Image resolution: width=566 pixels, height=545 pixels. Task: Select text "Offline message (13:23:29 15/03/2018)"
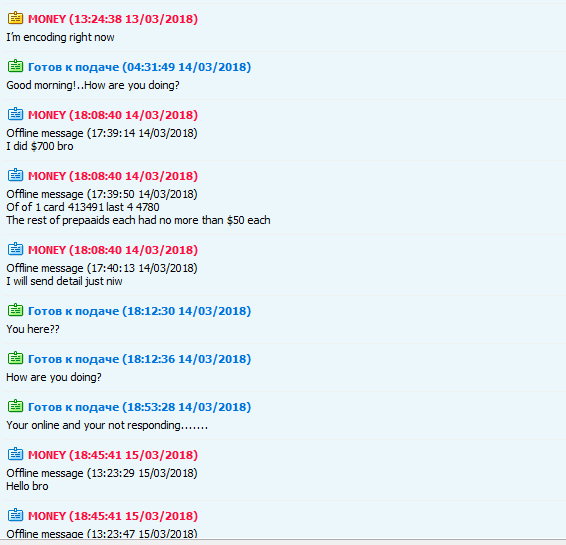click(102, 473)
